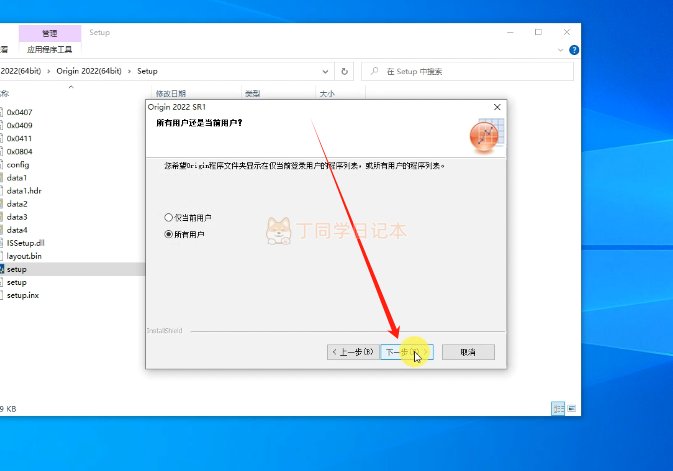Close the Origin 2022 SR1 dialog
673x471 pixels.
point(497,107)
